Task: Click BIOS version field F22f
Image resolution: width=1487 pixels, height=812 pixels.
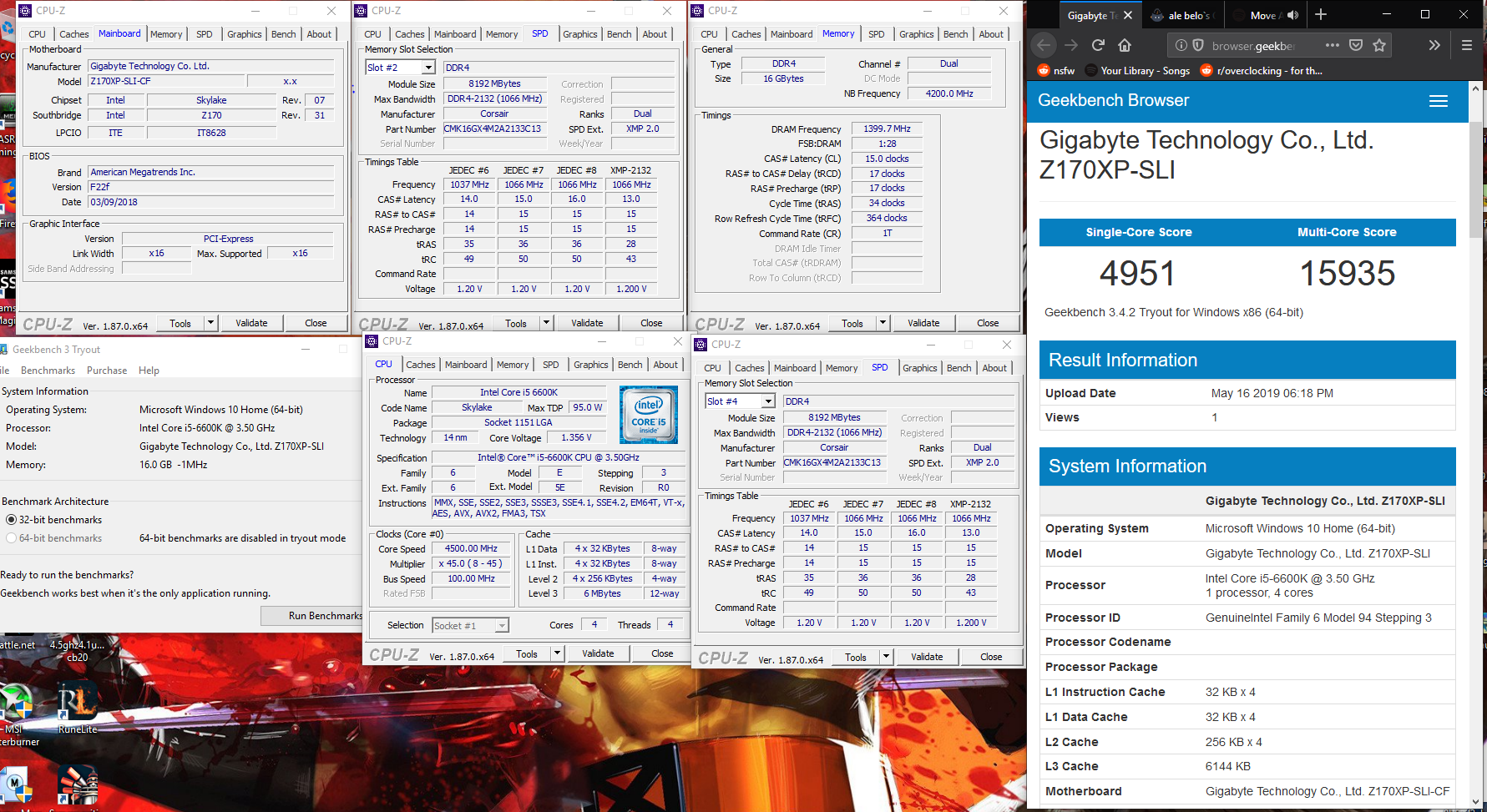Action: 211,187
